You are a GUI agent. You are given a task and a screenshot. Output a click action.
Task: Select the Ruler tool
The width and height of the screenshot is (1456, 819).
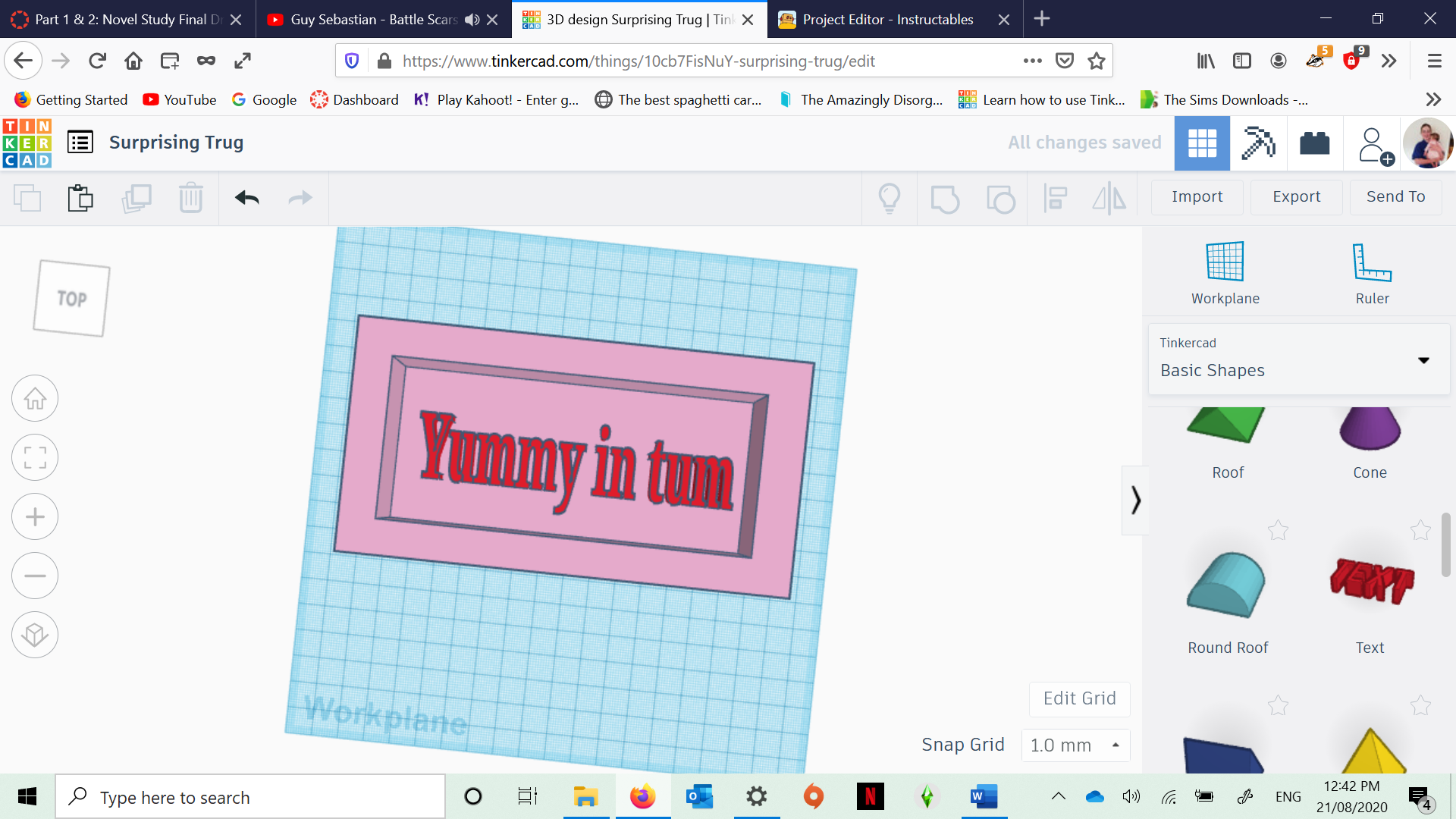pyautogui.click(x=1372, y=273)
